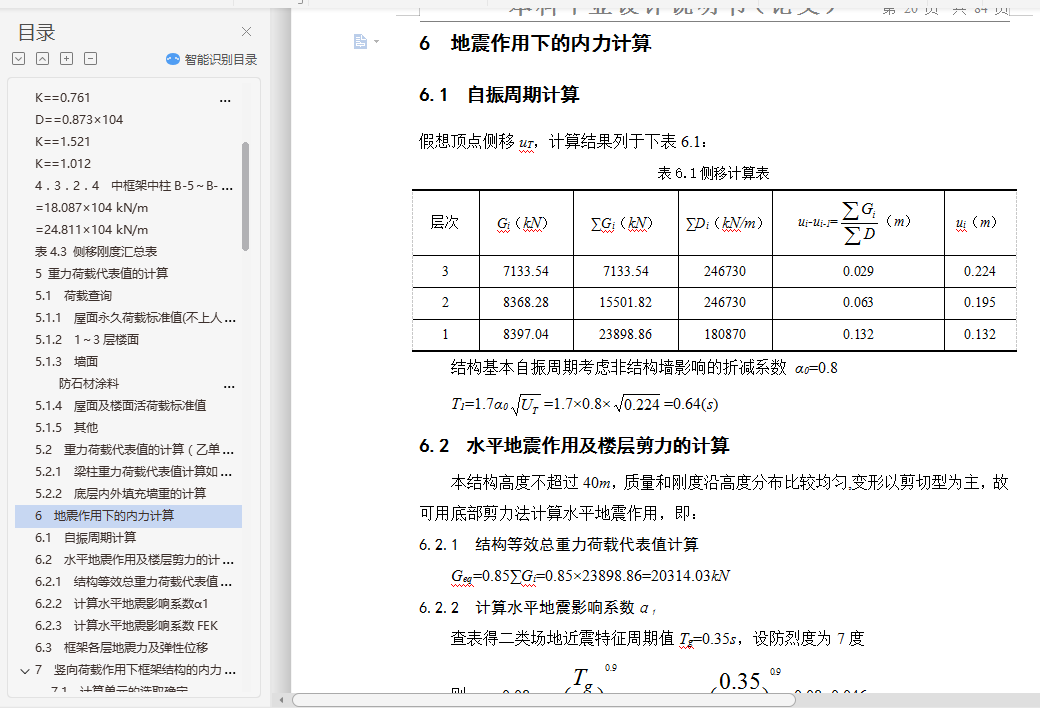
Task: Click the document horizontal scrollbar
Action: point(543,700)
